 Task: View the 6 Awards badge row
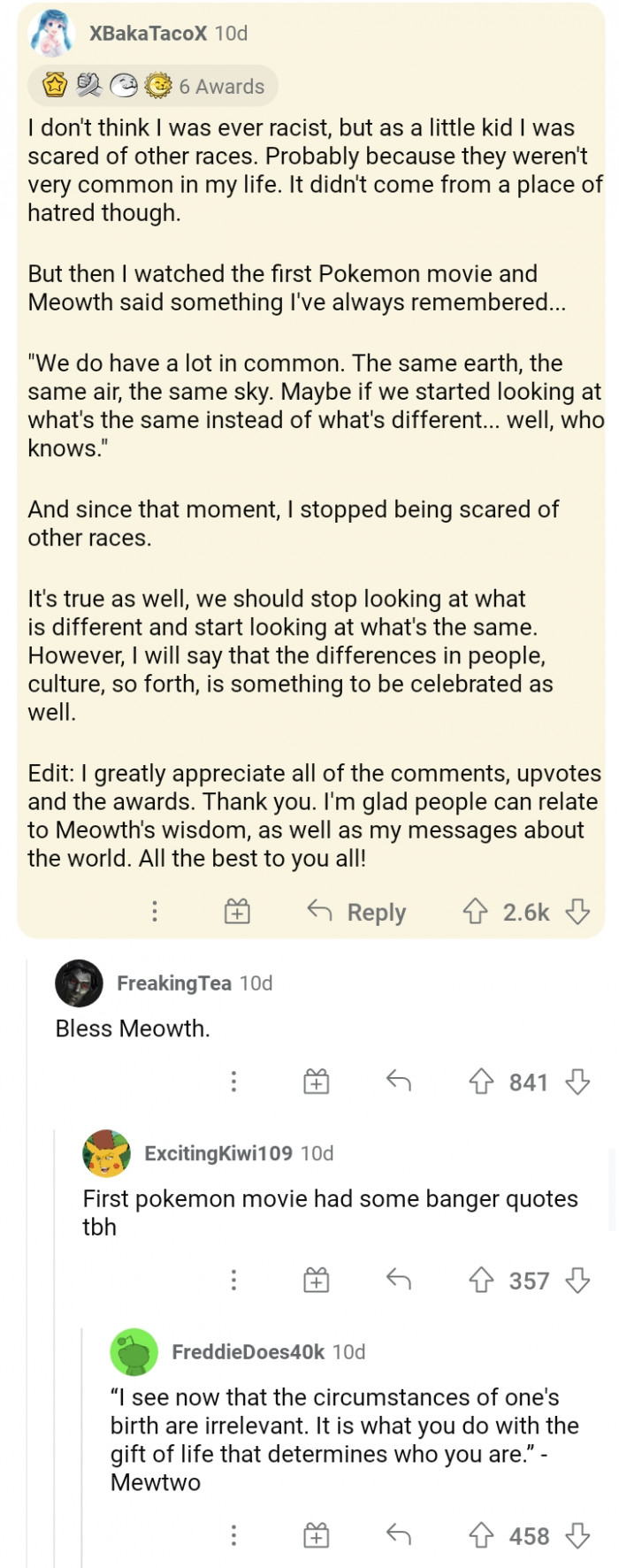pyautogui.click(x=153, y=86)
